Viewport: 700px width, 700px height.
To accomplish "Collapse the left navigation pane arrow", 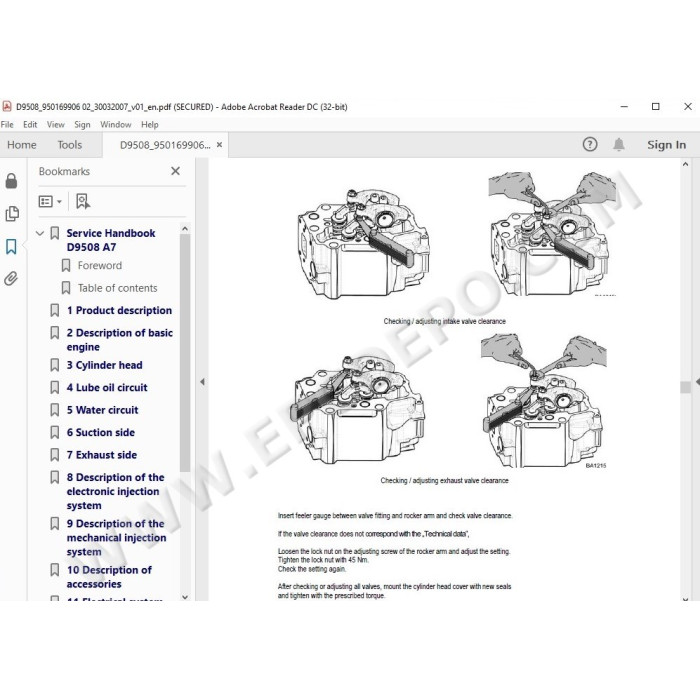I will click(x=202, y=382).
